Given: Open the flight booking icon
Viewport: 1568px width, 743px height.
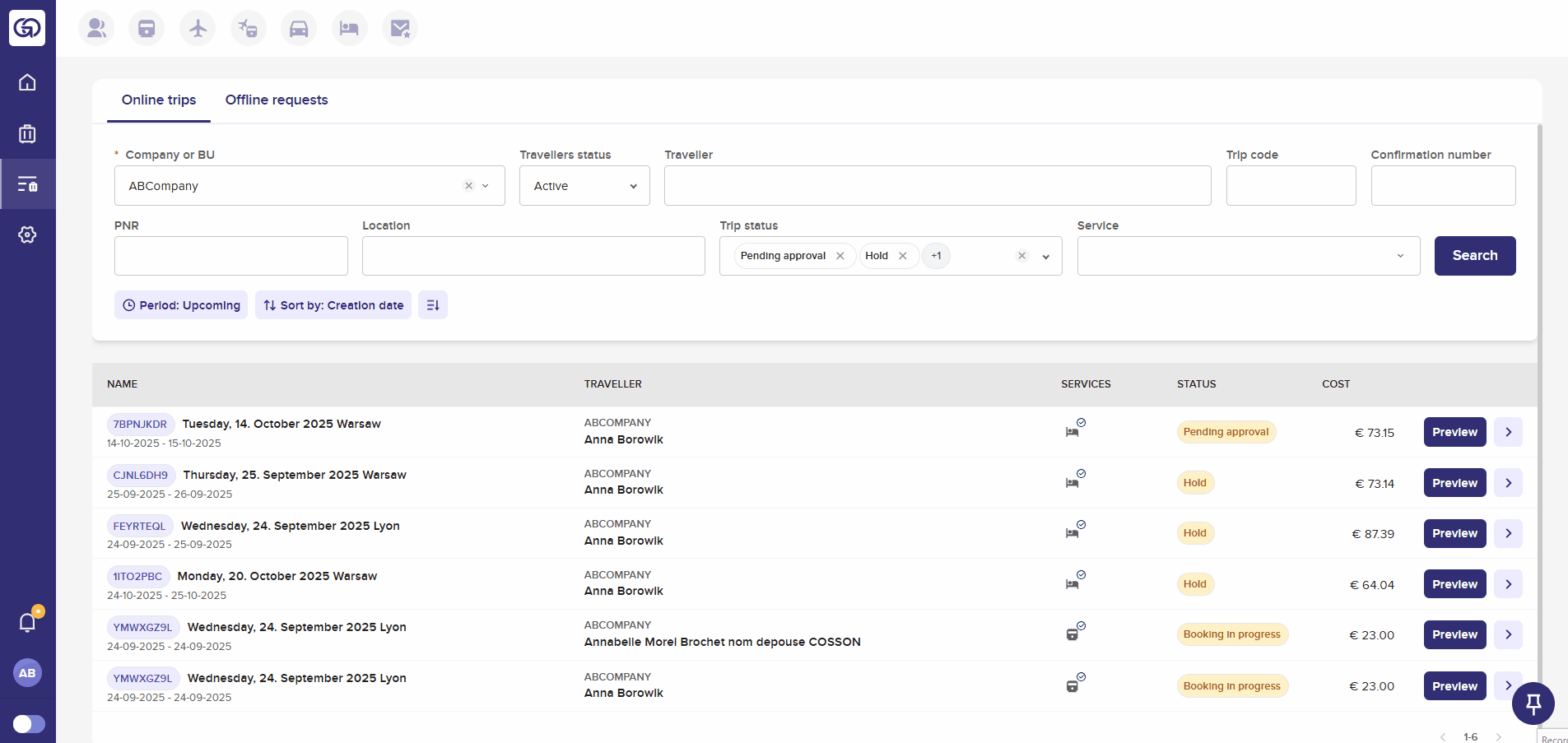Looking at the screenshot, I should (198, 29).
